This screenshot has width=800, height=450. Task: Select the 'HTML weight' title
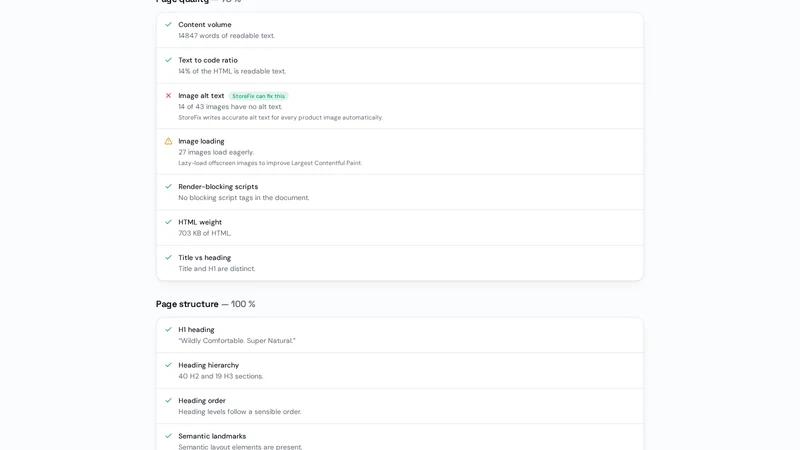(200, 222)
